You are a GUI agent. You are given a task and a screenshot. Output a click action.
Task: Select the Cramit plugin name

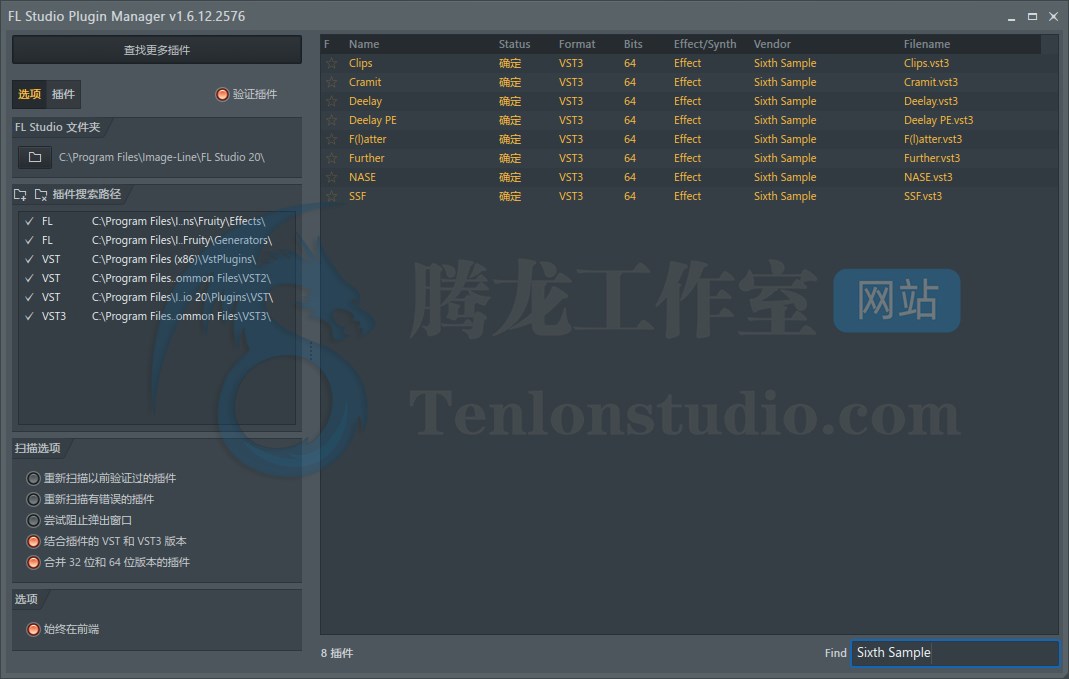tap(365, 82)
